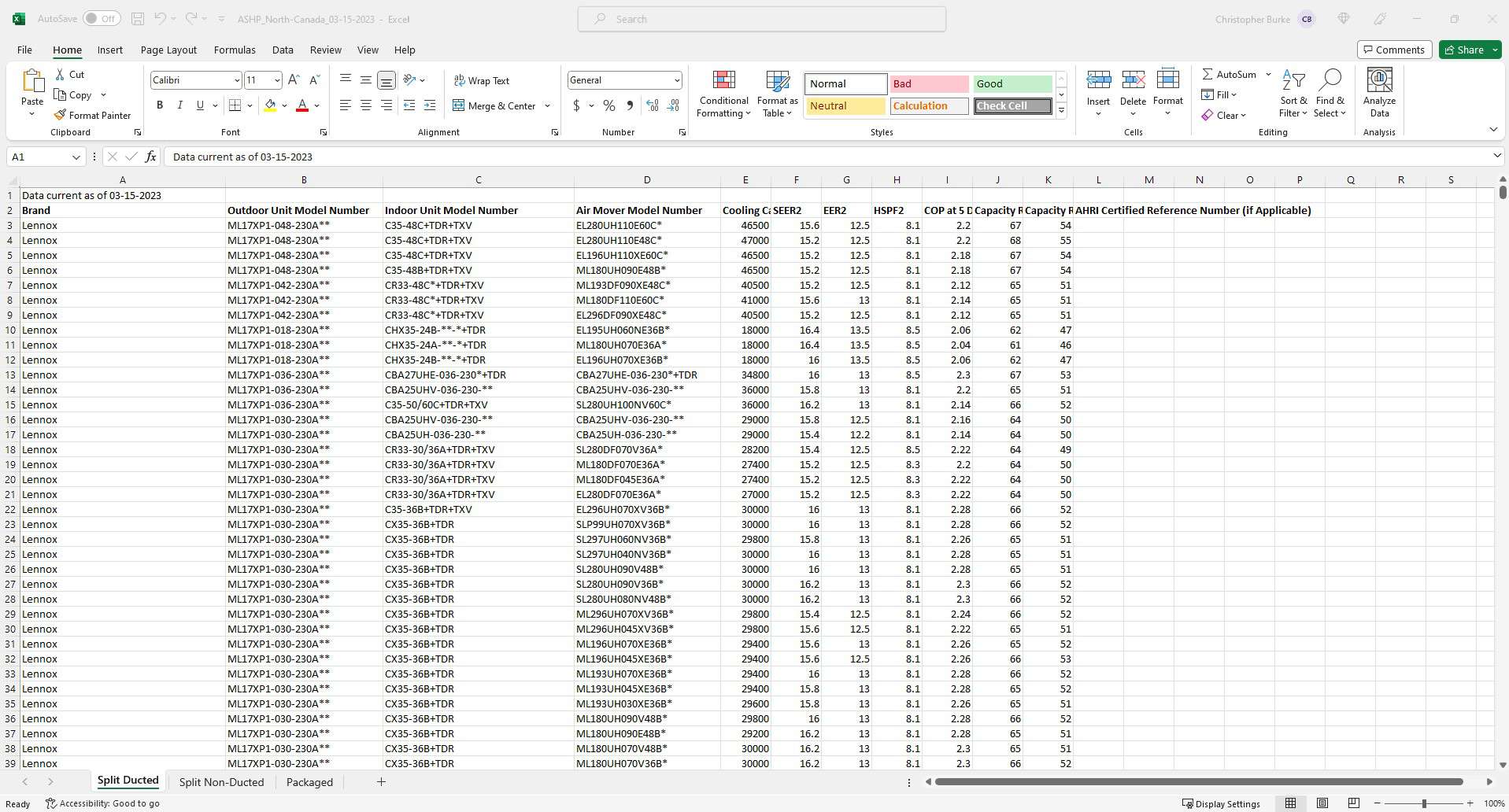
Task: Select cell B3 ML17XP1-048-230A**
Action: 304,225
